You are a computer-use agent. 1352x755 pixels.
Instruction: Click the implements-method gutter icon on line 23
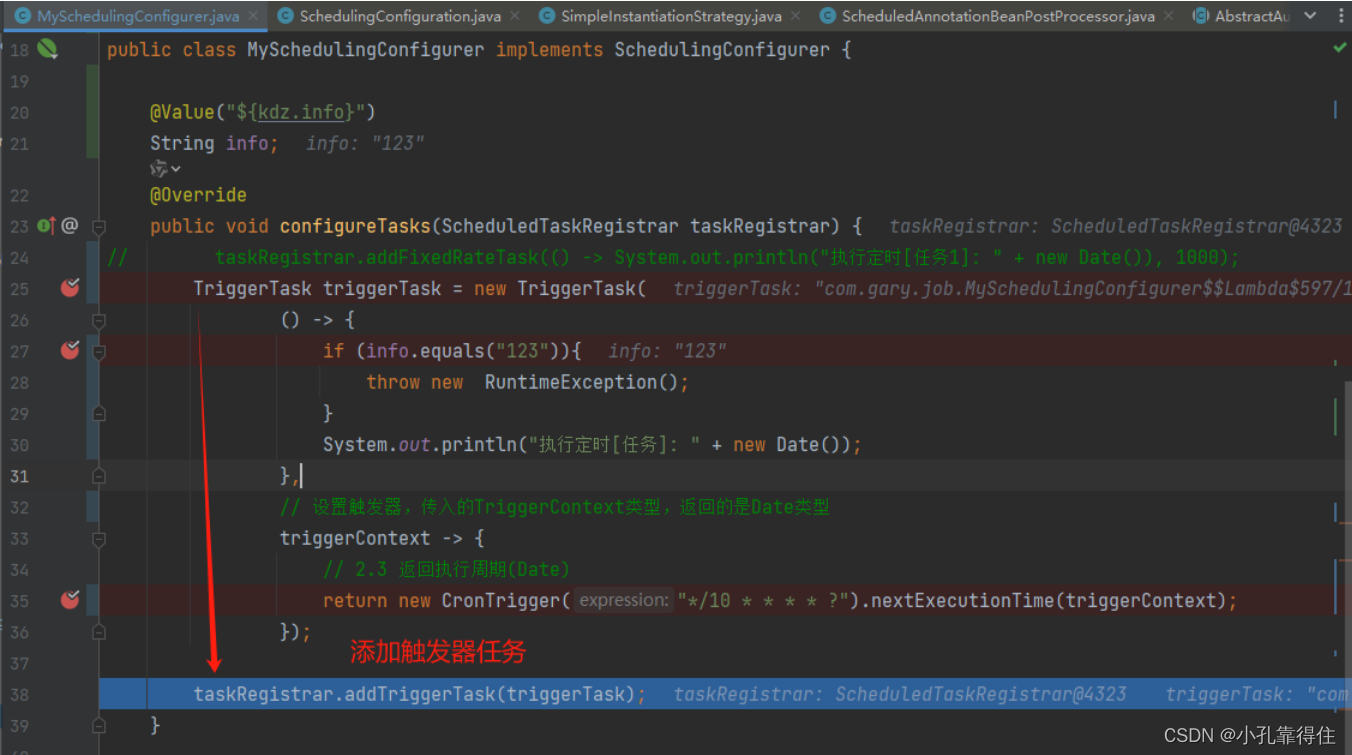pyautogui.click(x=46, y=226)
